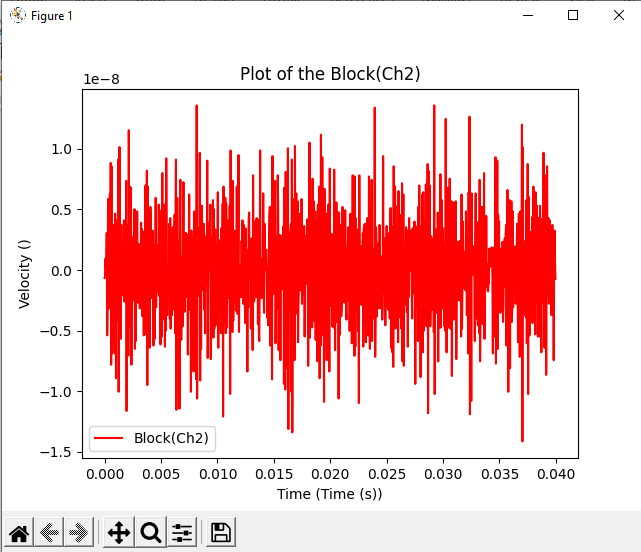The height and width of the screenshot is (552, 641).
Task: Click the 'Velocity ()' y-axis label
Action: pyautogui.click(x=25, y=274)
